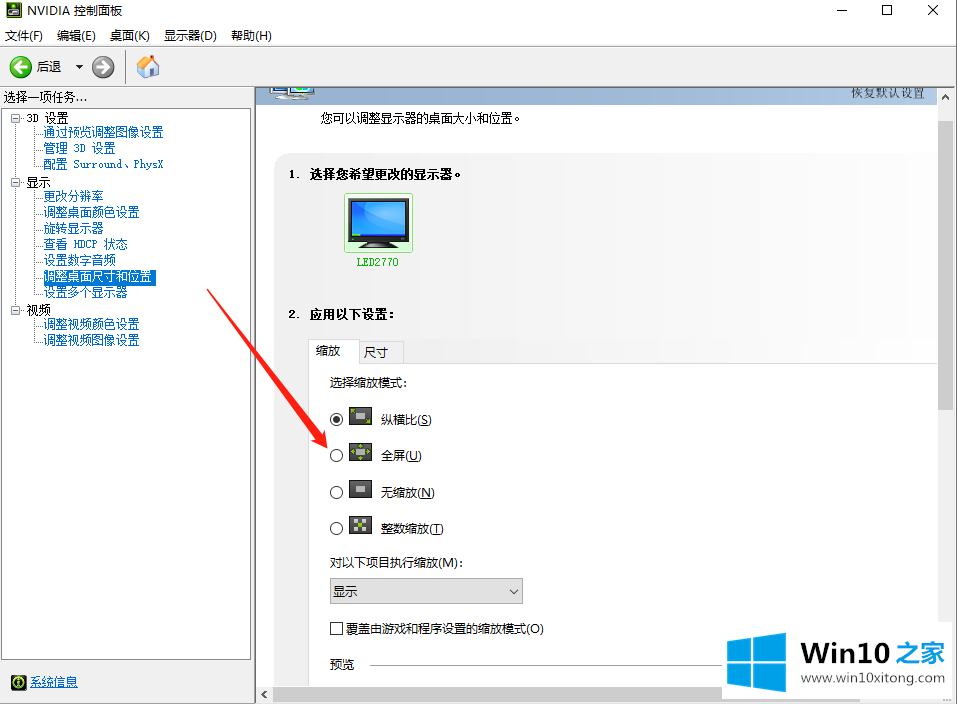Select 更改分辨率 in the task tree
The width and height of the screenshot is (957, 704).
pyautogui.click(x=73, y=196)
